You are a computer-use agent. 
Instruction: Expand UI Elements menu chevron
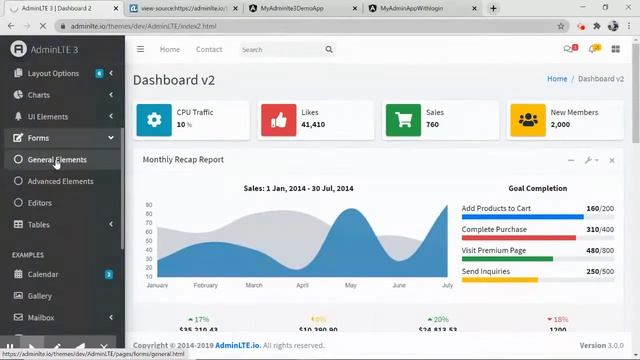tap(111, 116)
